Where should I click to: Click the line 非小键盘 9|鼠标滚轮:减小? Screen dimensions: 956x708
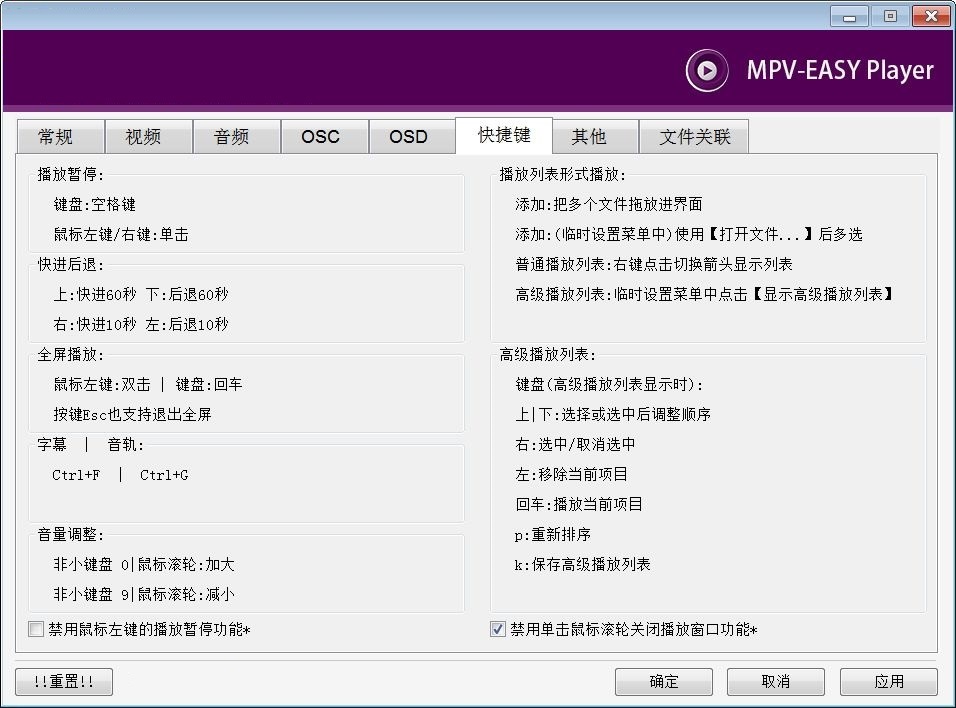[144, 595]
